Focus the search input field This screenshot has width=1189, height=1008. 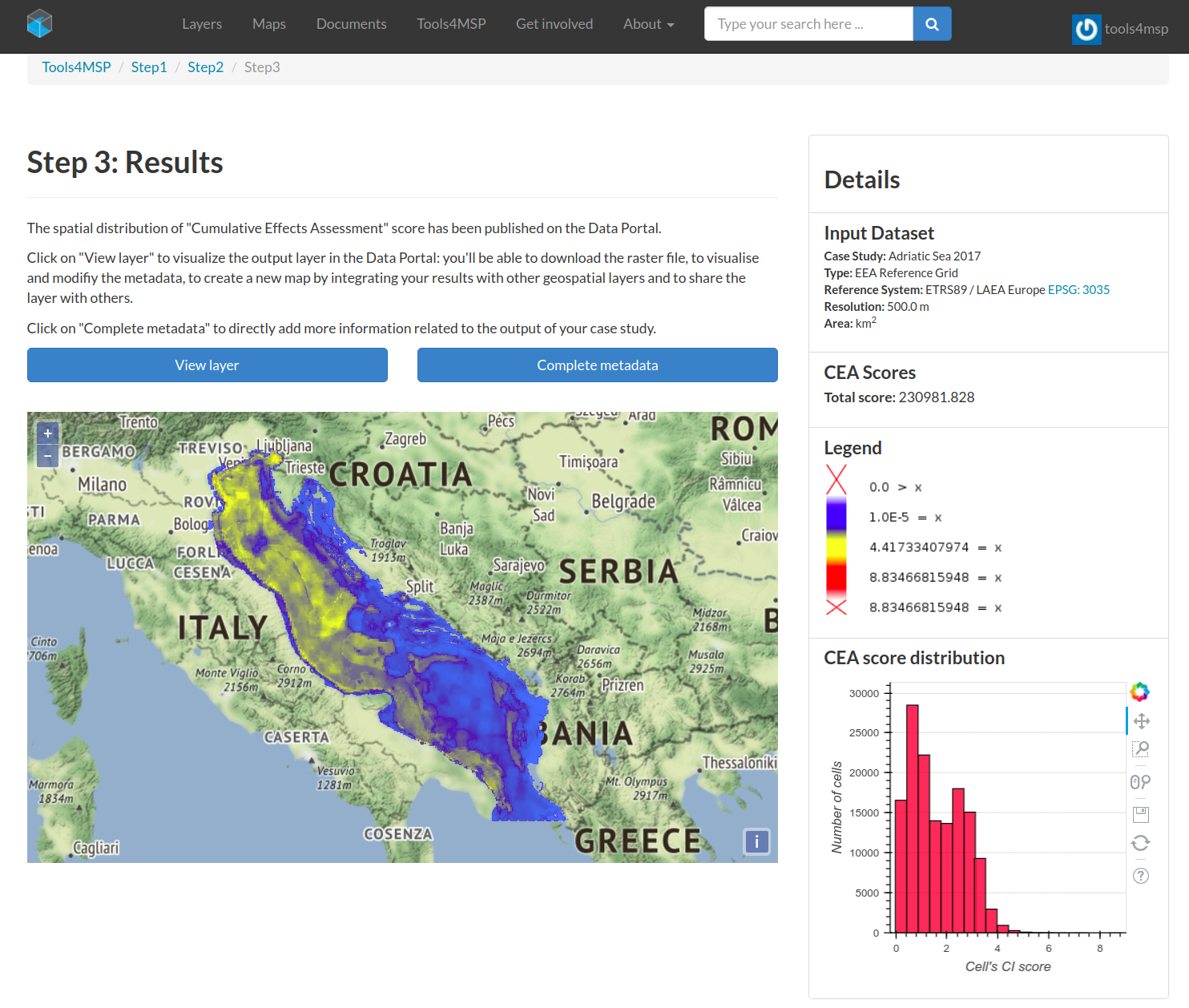[808, 24]
